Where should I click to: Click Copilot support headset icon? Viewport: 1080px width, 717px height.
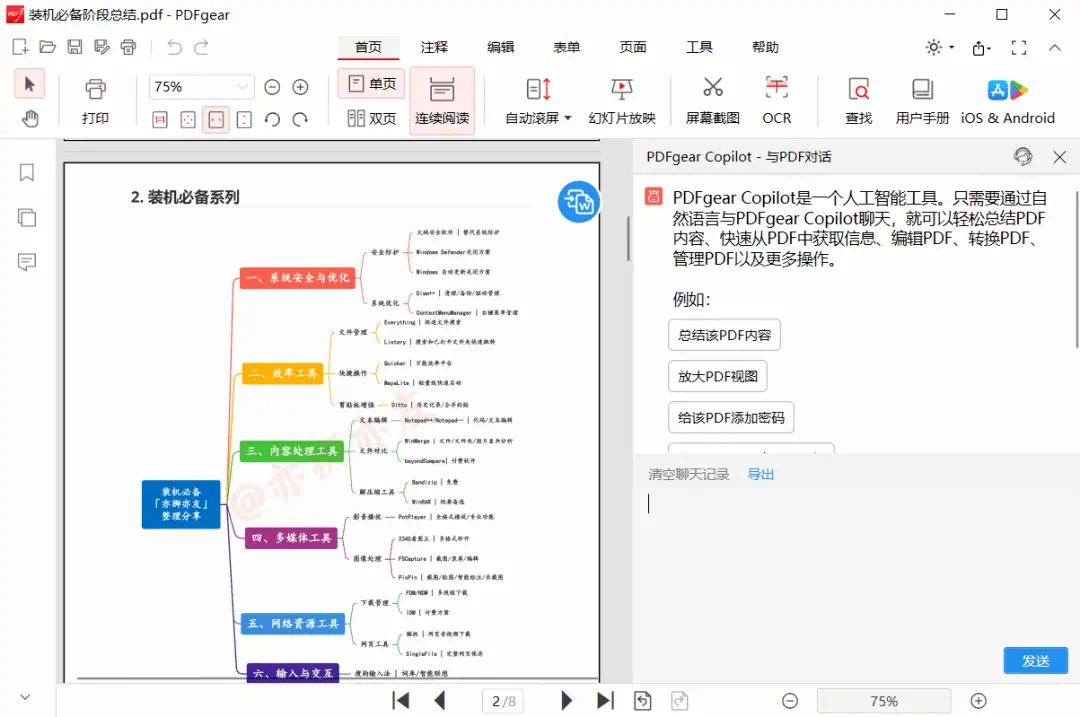[1023, 156]
